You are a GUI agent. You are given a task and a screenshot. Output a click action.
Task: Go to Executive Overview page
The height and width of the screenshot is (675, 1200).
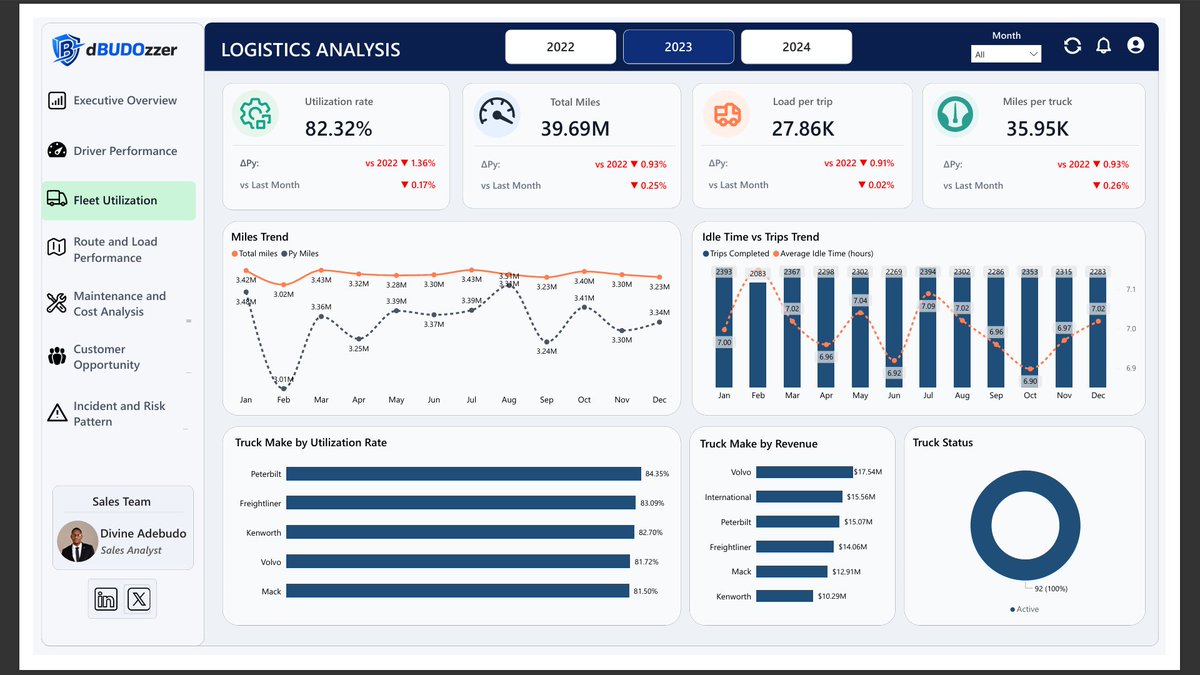(x=125, y=100)
